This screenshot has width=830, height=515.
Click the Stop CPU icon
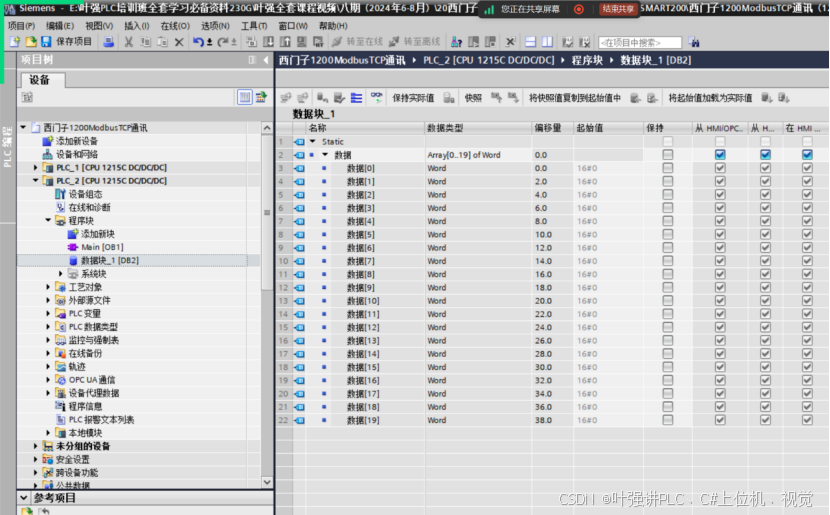(x=491, y=42)
